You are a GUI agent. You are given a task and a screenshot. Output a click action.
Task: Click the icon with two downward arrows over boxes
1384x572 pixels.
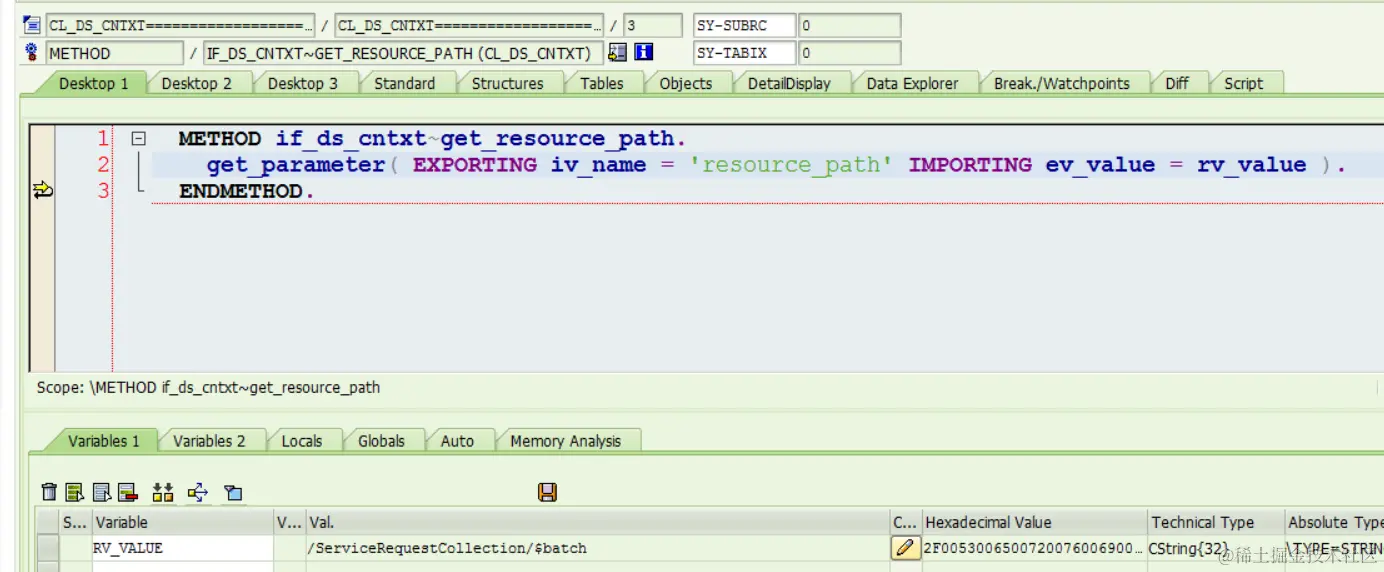(163, 492)
